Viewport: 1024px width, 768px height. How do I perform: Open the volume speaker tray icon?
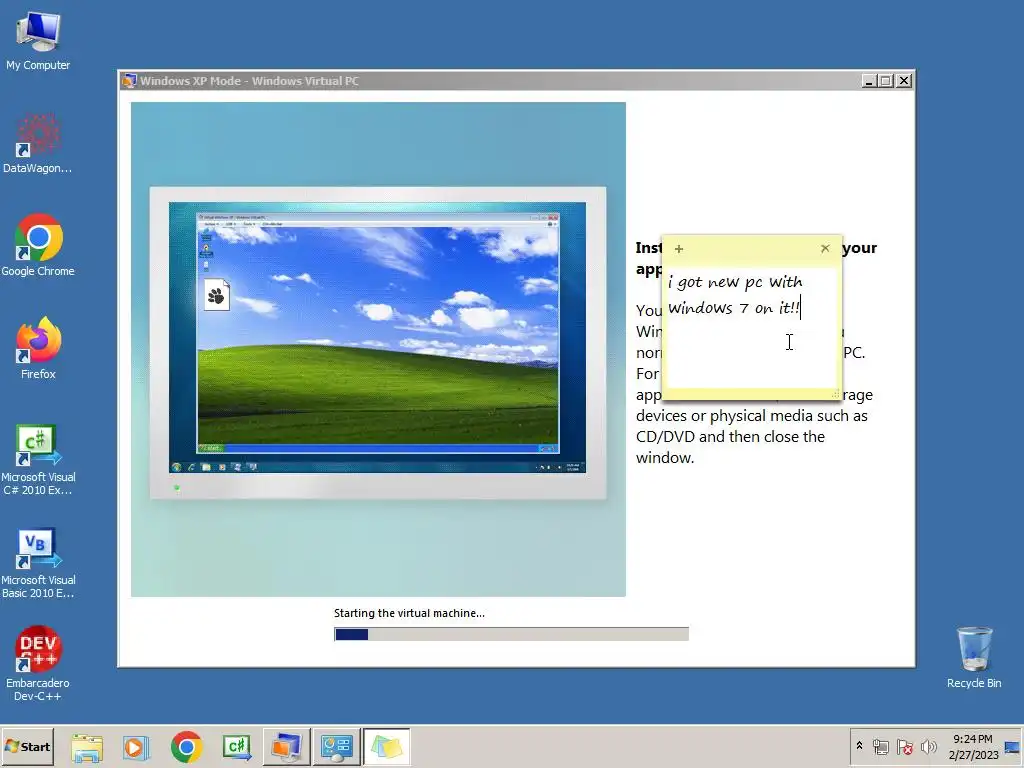point(928,746)
